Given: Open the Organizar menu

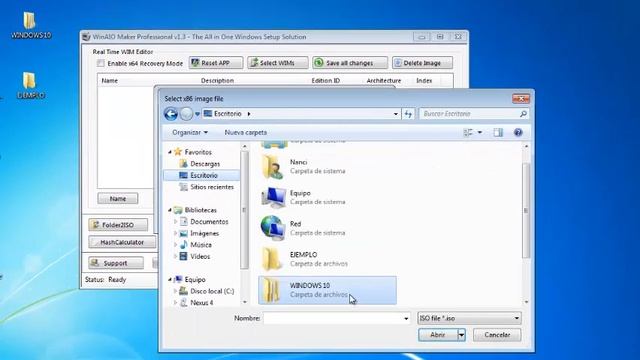Looking at the screenshot, I should pyautogui.click(x=190, y=132).
